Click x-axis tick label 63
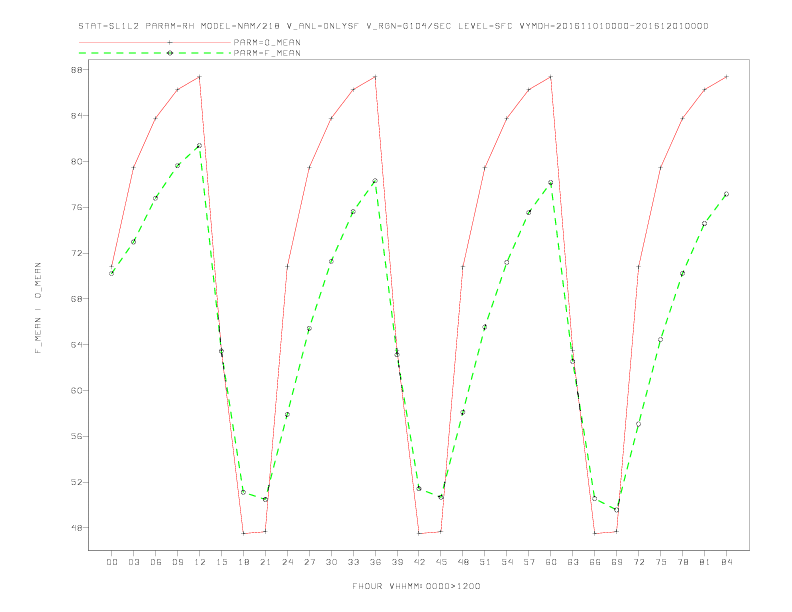The height and width of the screenshot is (612, 792). (573, 562)
